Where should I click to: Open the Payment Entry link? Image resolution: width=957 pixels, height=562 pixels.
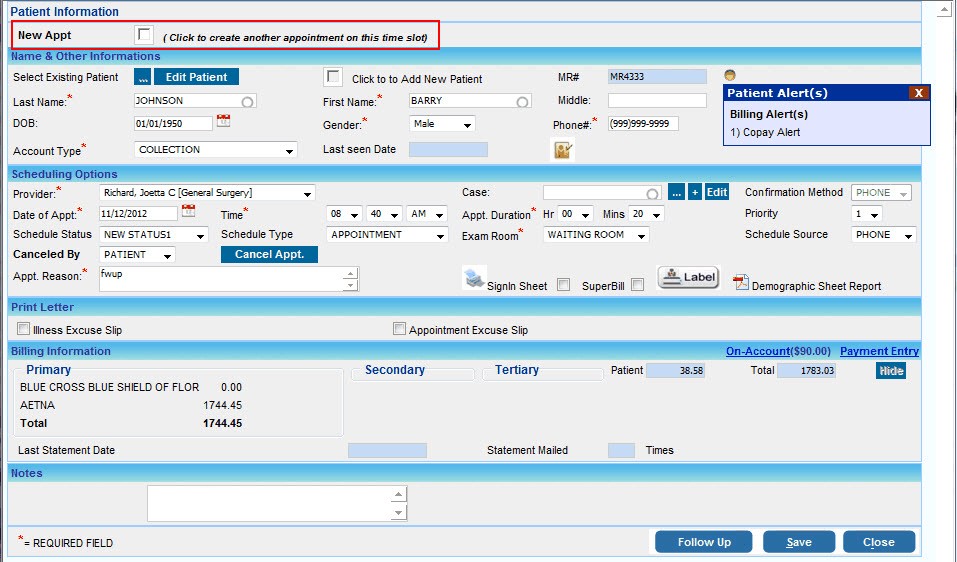879,351
